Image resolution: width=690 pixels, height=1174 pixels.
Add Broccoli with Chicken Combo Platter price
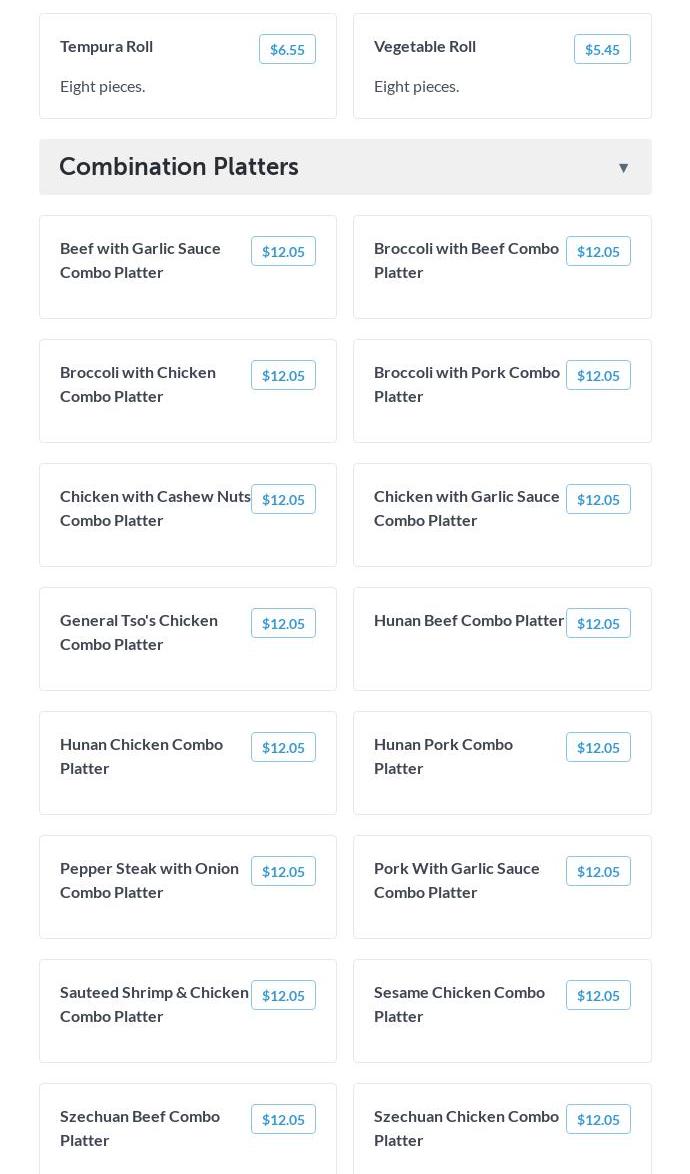283,375
